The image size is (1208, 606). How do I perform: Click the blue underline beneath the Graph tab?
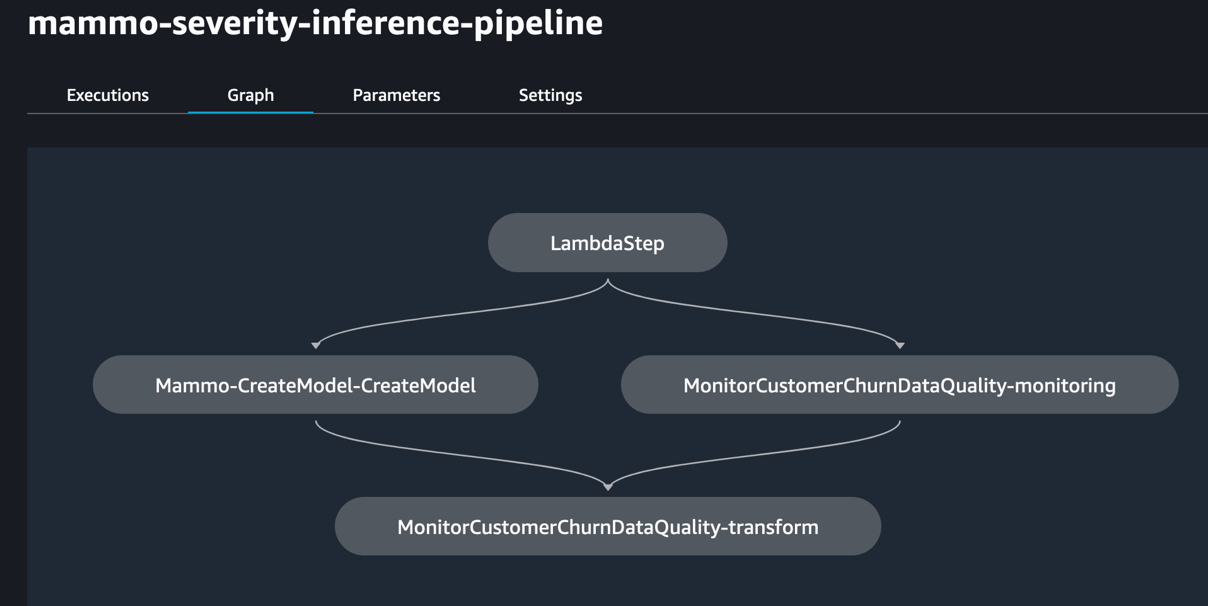click(250, 112)
